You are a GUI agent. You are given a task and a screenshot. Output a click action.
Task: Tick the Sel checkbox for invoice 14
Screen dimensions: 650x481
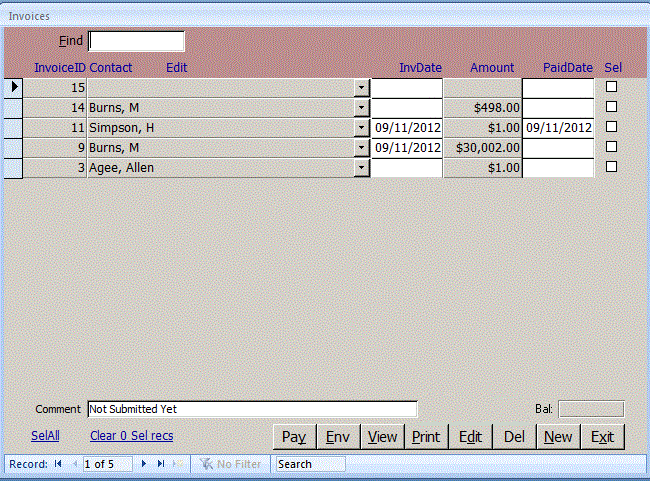(x=611, y=107)
